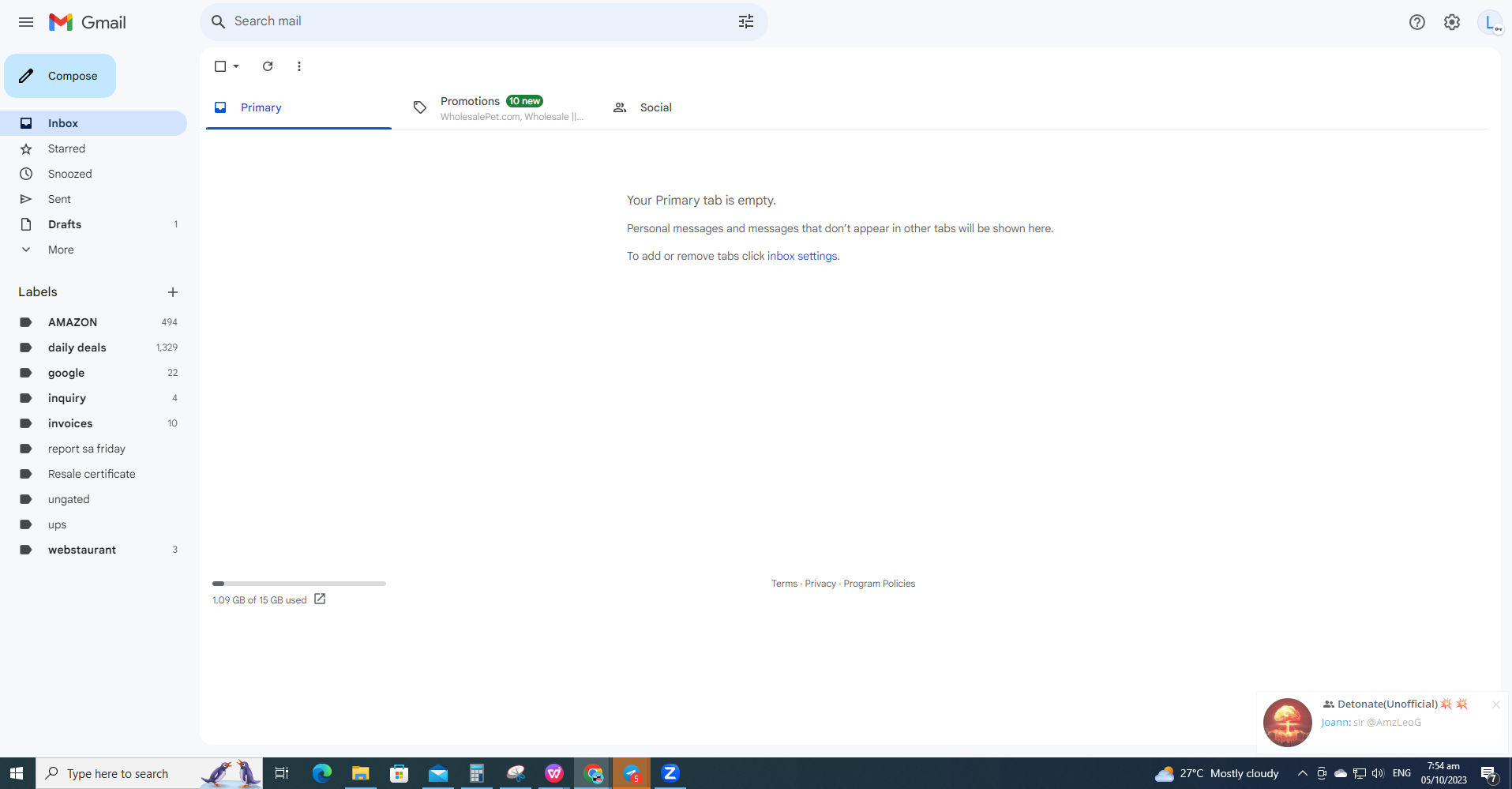This screenshot has width=1512, height=789.
Task: Click the storage usage progress bar
Action: (299, 584)
